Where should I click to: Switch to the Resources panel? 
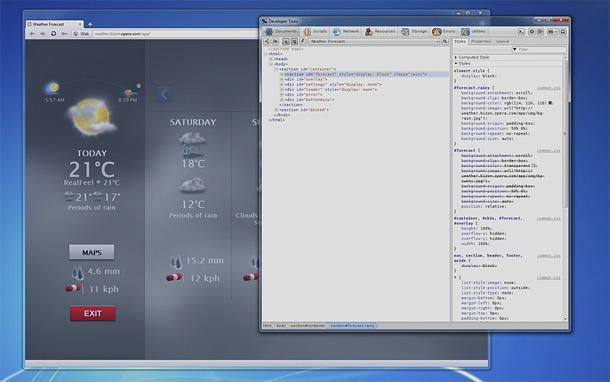pyautogui.click(x=380, y=32)
